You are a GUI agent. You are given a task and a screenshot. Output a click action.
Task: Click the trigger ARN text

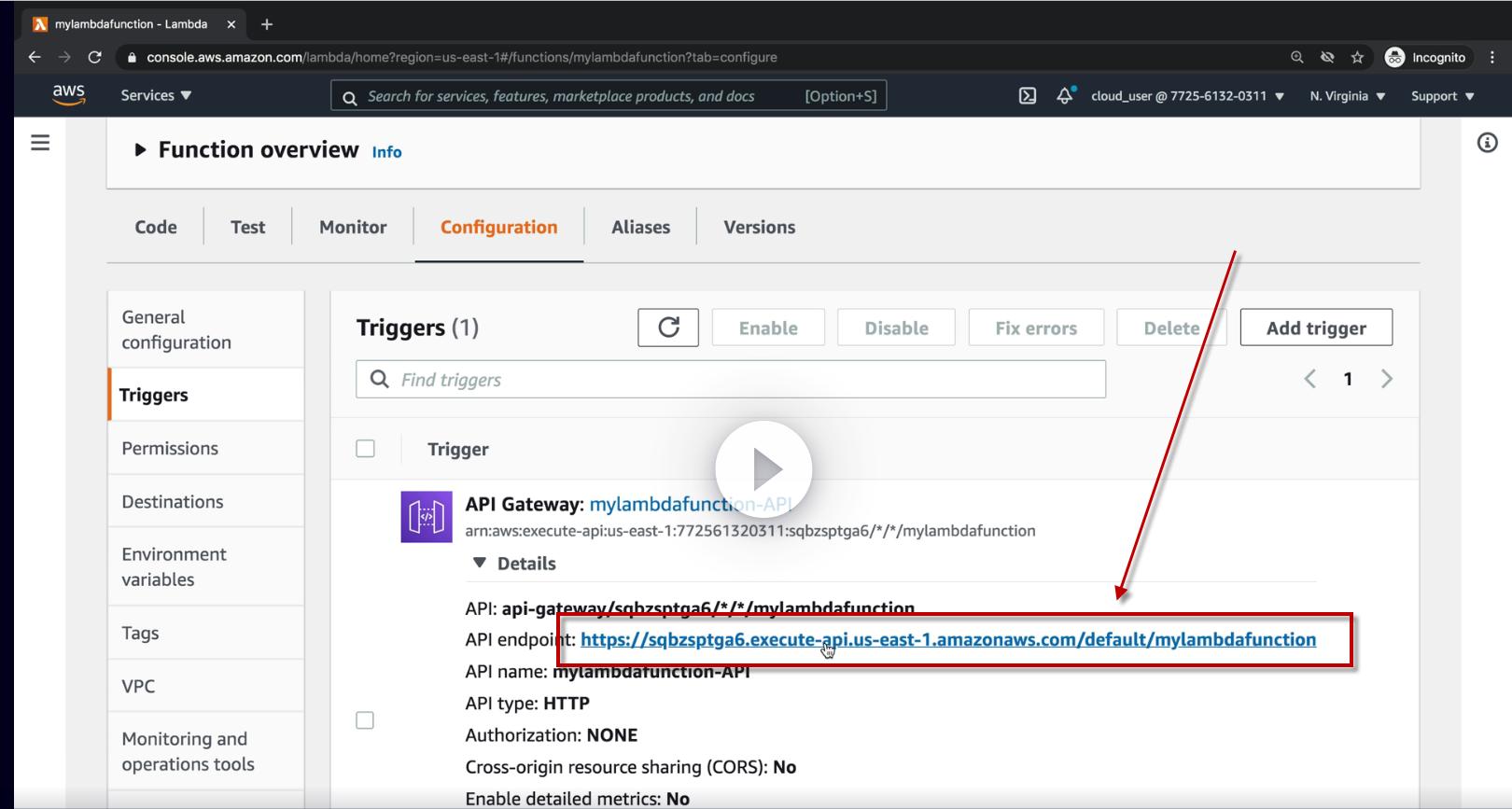coord(750,531)
